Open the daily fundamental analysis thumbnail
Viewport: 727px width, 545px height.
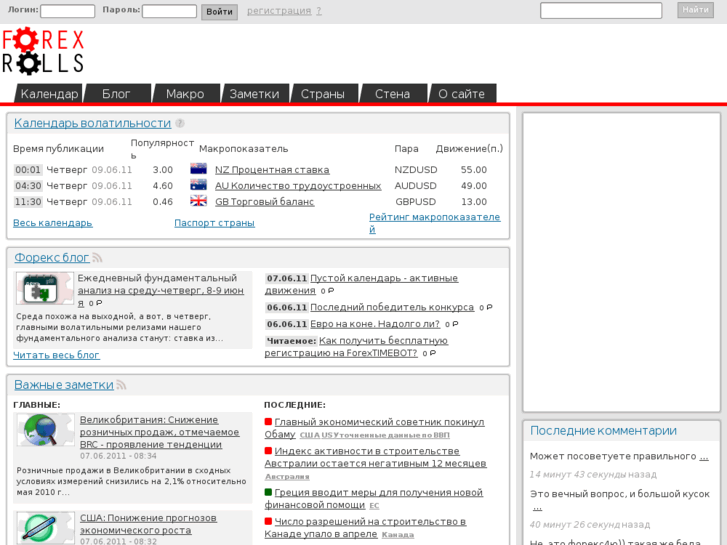click(44, 288)
